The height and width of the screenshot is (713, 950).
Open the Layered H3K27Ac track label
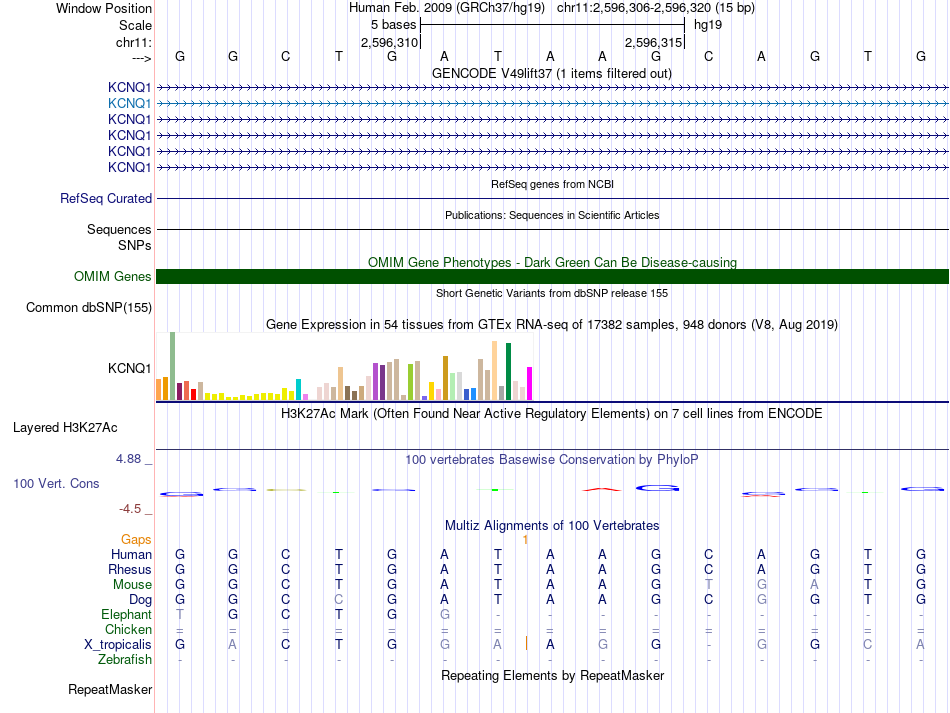[65, 427]
